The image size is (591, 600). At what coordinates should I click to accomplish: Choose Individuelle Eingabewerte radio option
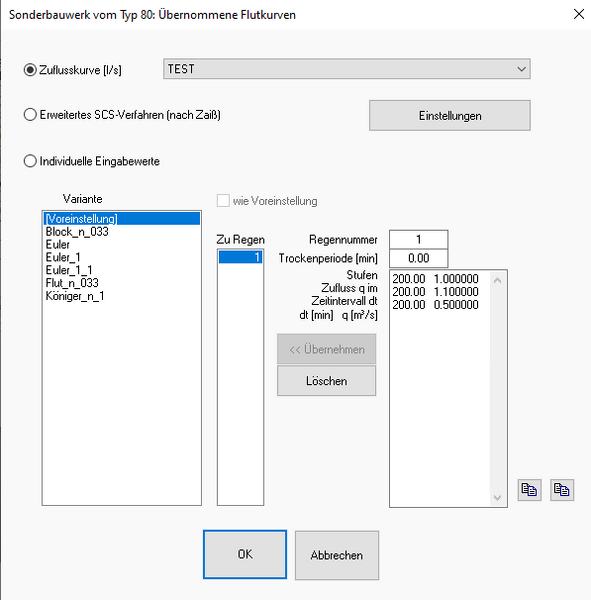coord(30,161)
